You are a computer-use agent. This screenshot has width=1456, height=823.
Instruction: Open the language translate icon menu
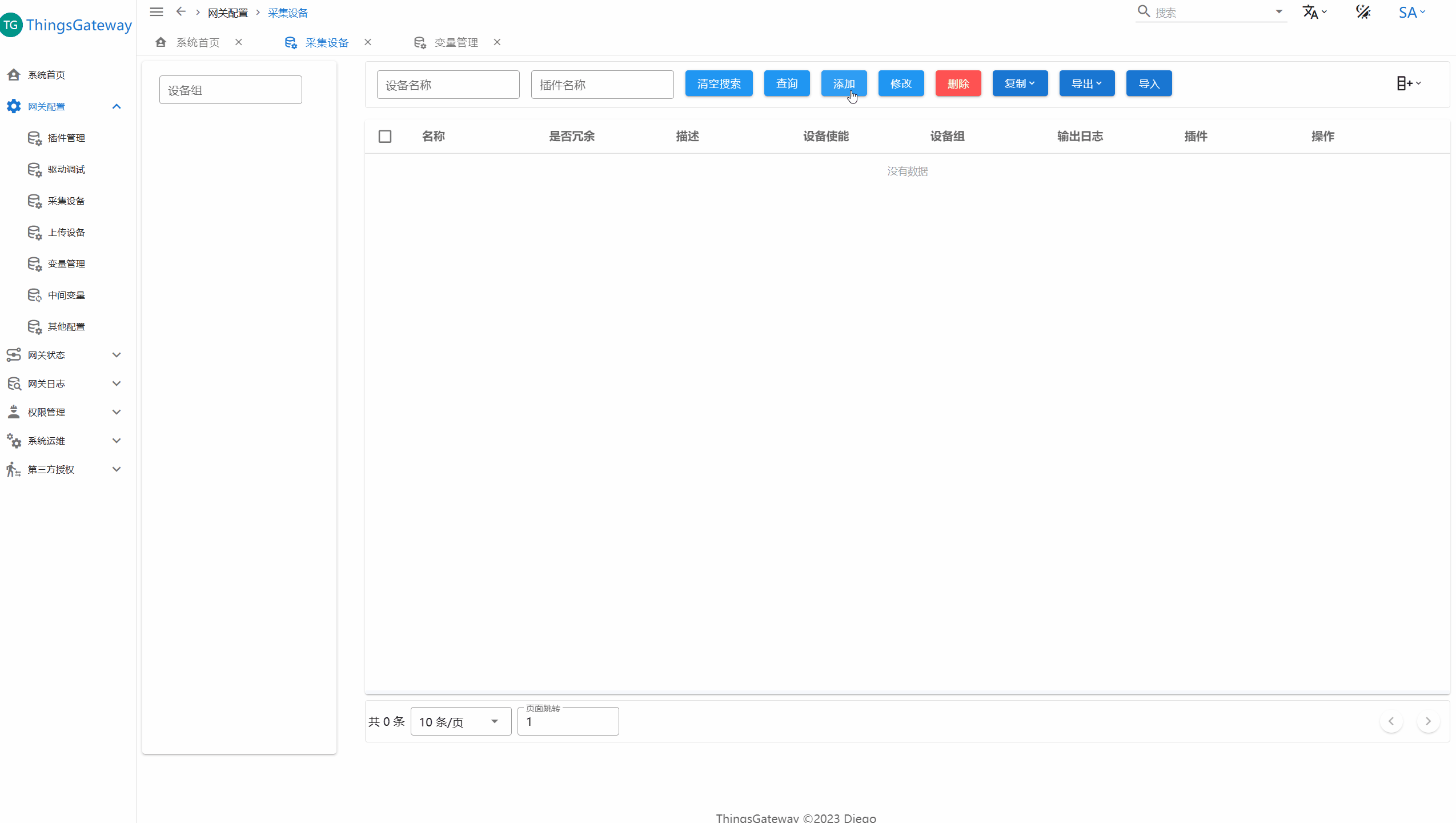tap(1313, 12)
